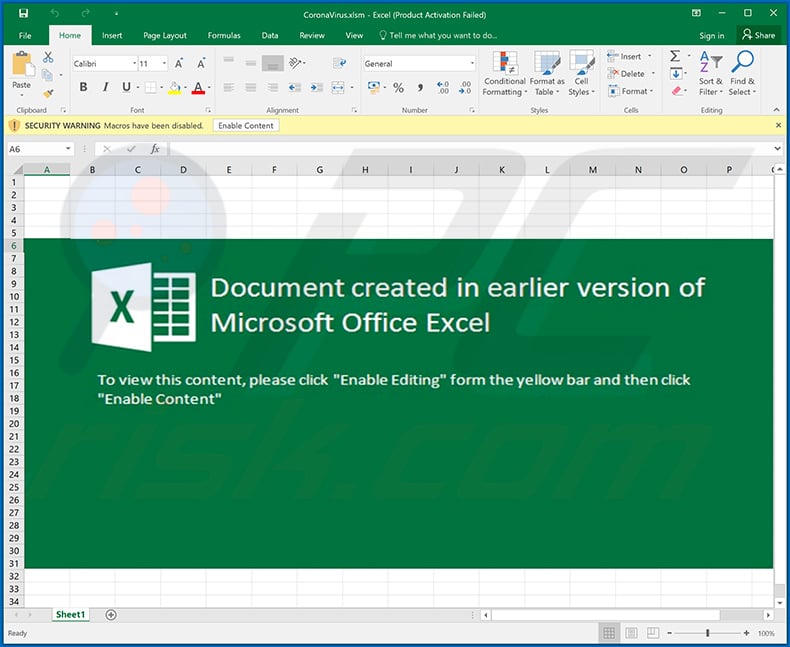Viewport: 790px width, 647px height.
Task: Toggle Center horizontal alignment
Action: tap(250, 88)
